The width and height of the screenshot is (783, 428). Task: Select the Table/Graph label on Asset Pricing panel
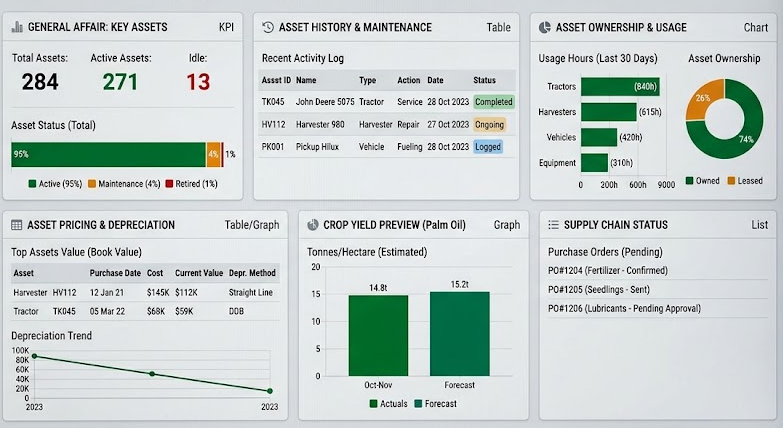pos(252,225)
